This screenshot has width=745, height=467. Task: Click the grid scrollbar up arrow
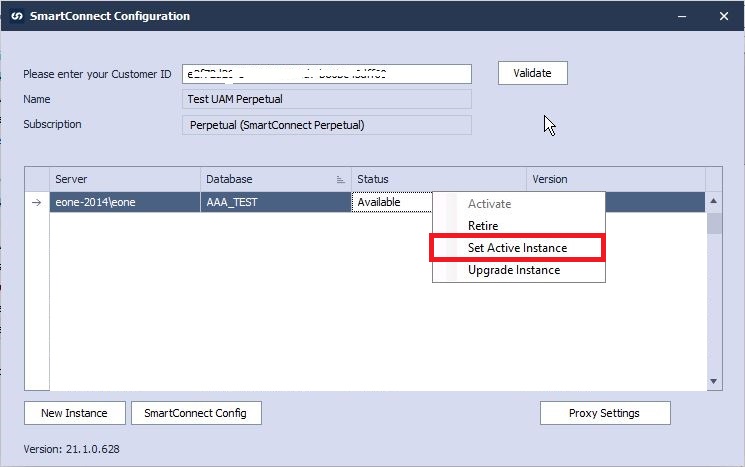[x=714, y=200]
